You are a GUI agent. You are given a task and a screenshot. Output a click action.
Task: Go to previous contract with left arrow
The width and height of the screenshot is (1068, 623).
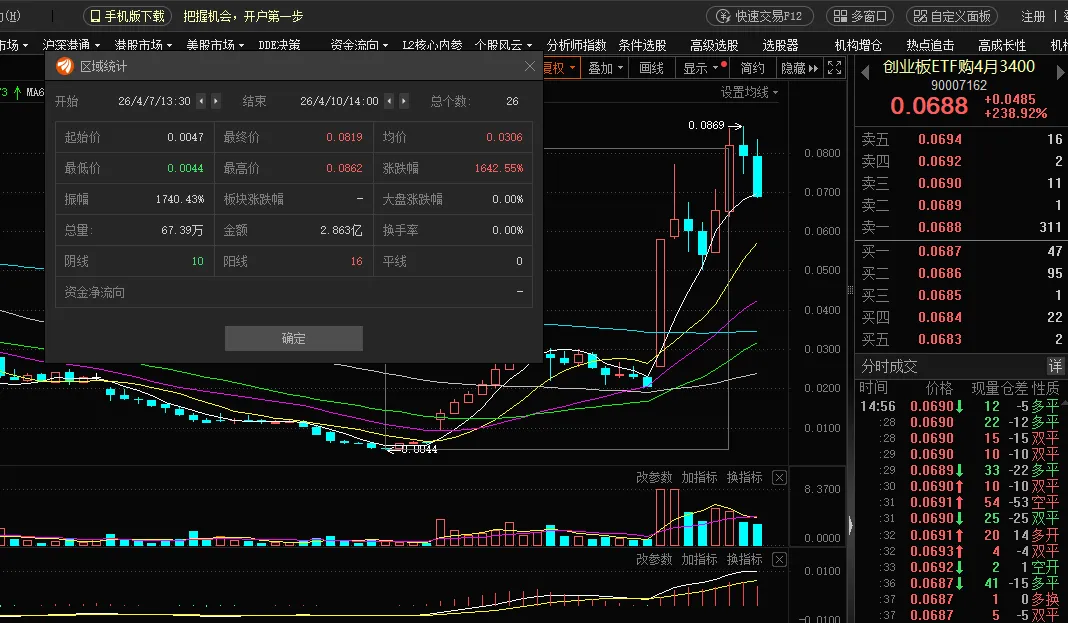(x=865, y=72)
